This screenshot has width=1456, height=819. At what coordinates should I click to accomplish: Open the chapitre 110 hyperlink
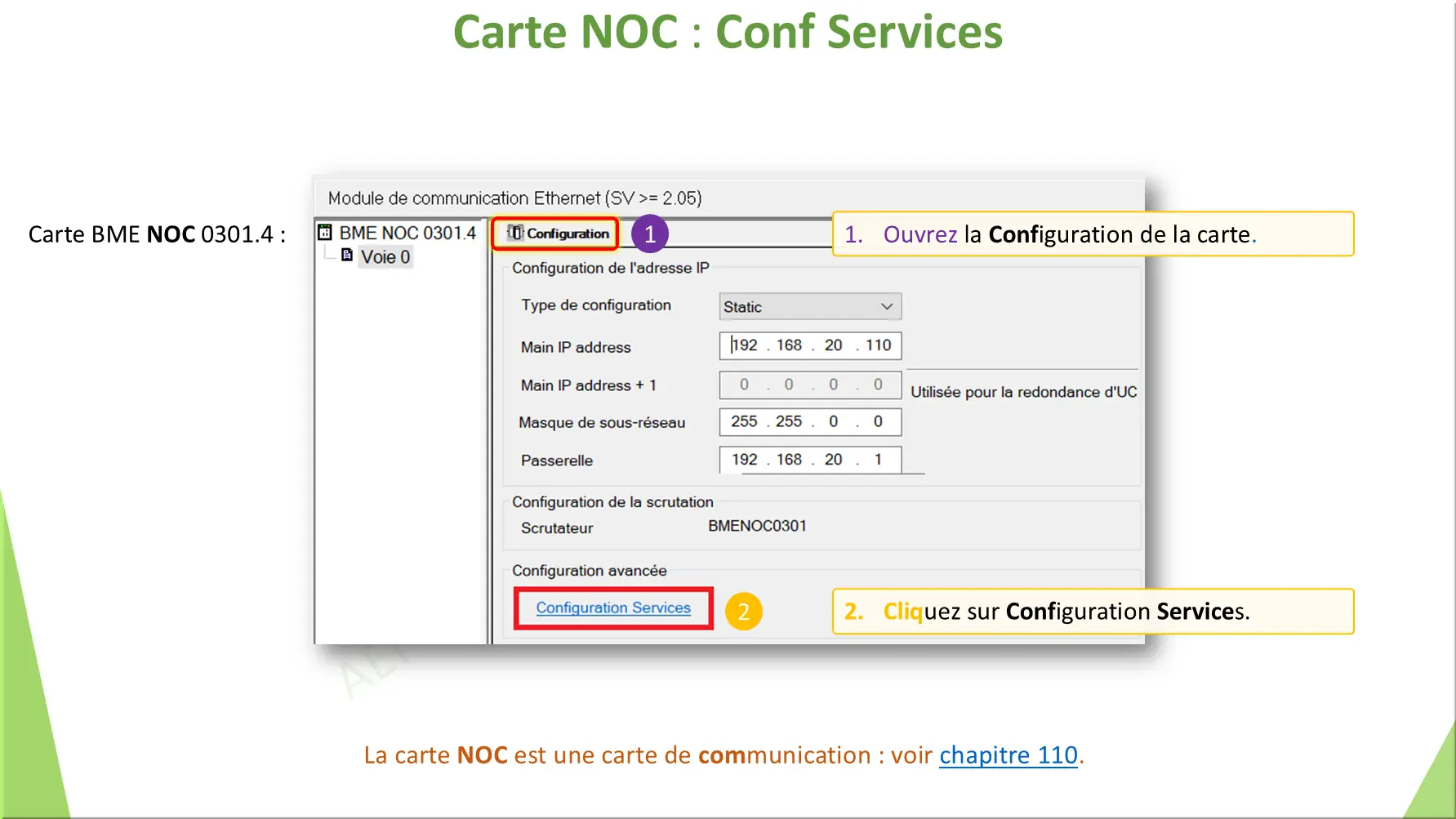coord(1009,755)
